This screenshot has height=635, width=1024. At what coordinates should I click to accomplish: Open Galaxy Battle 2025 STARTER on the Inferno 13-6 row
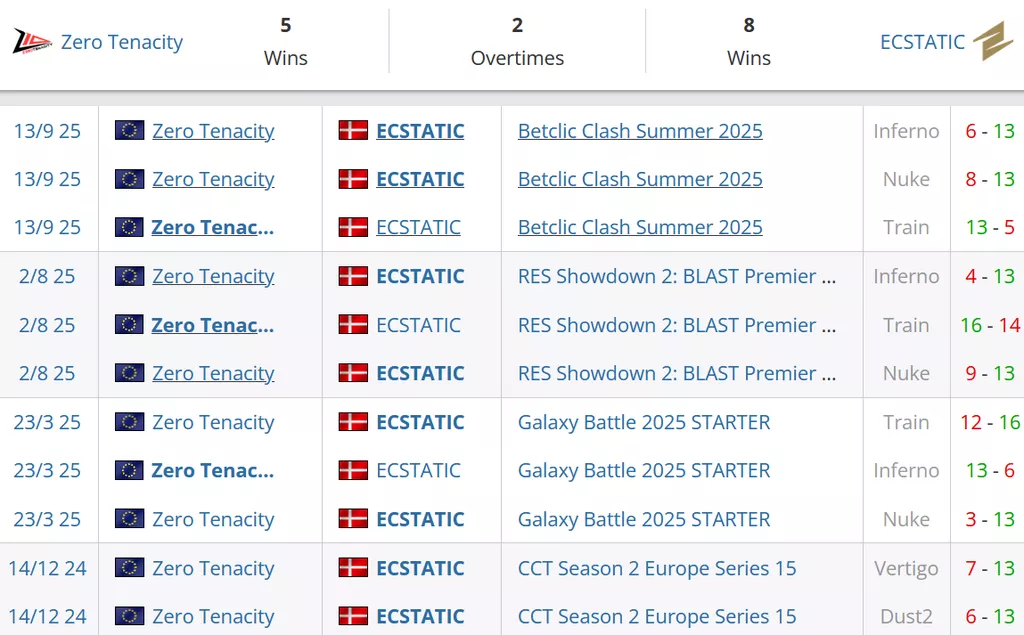644,470
